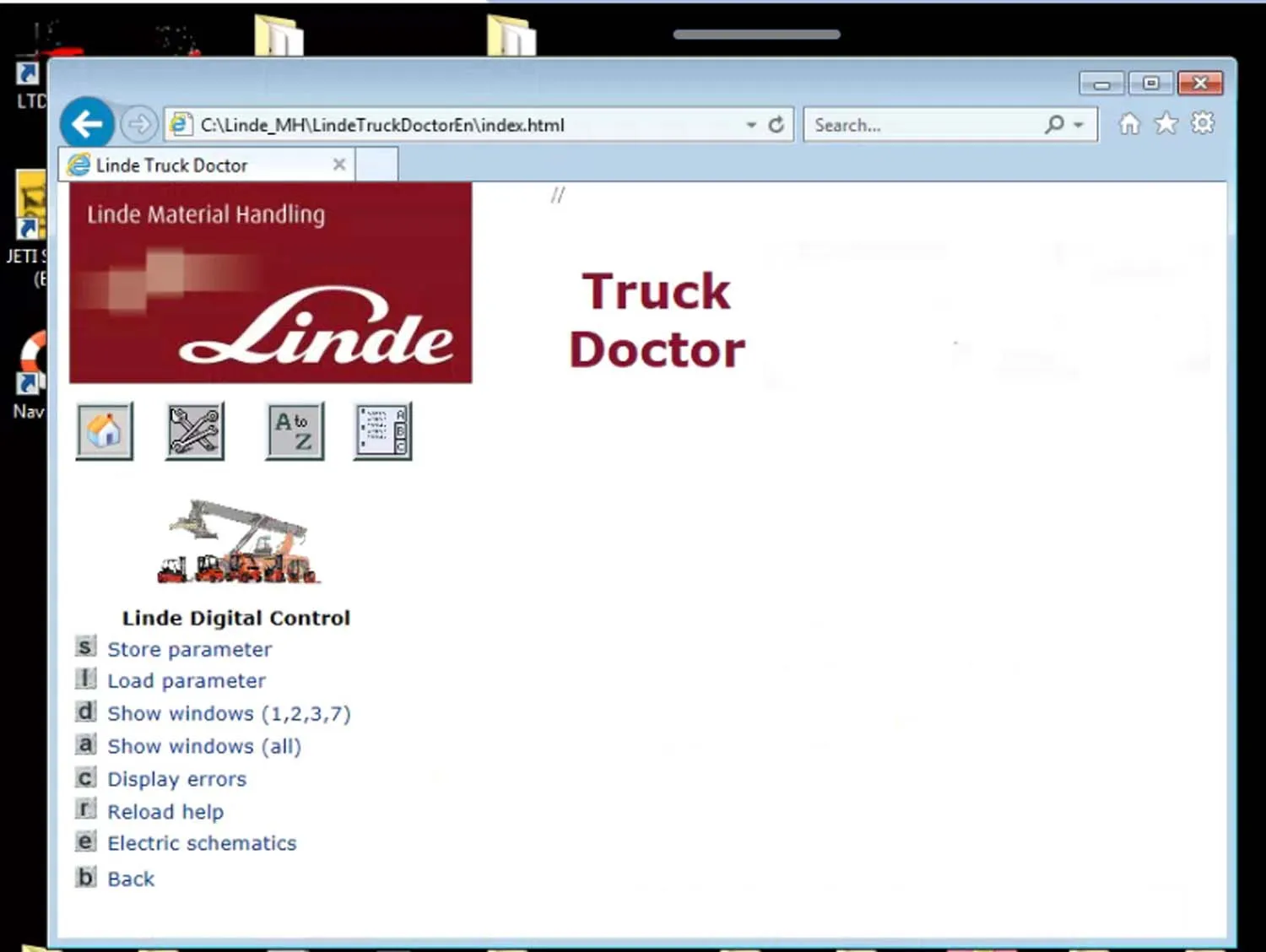Open the browser settings gear menu

(1201, 123)
